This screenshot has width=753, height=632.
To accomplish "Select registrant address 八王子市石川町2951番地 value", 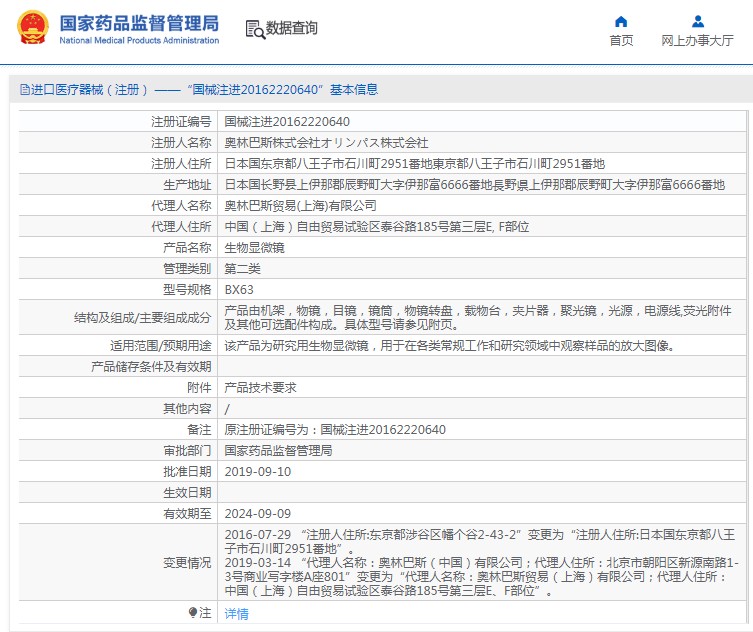I will click(414, 164).
